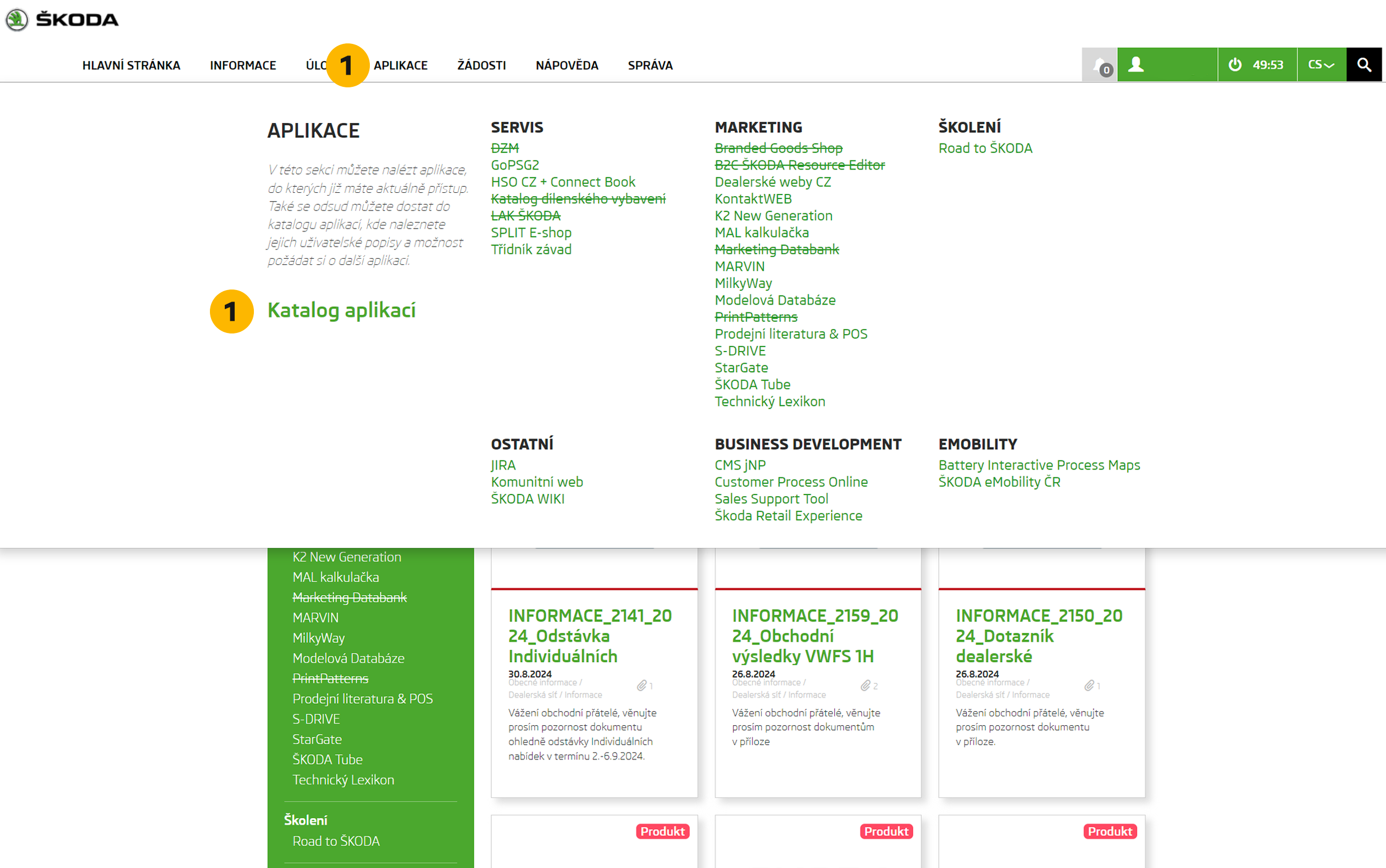
Task: Open the search magnifier icon
Action: [1364, 65]
